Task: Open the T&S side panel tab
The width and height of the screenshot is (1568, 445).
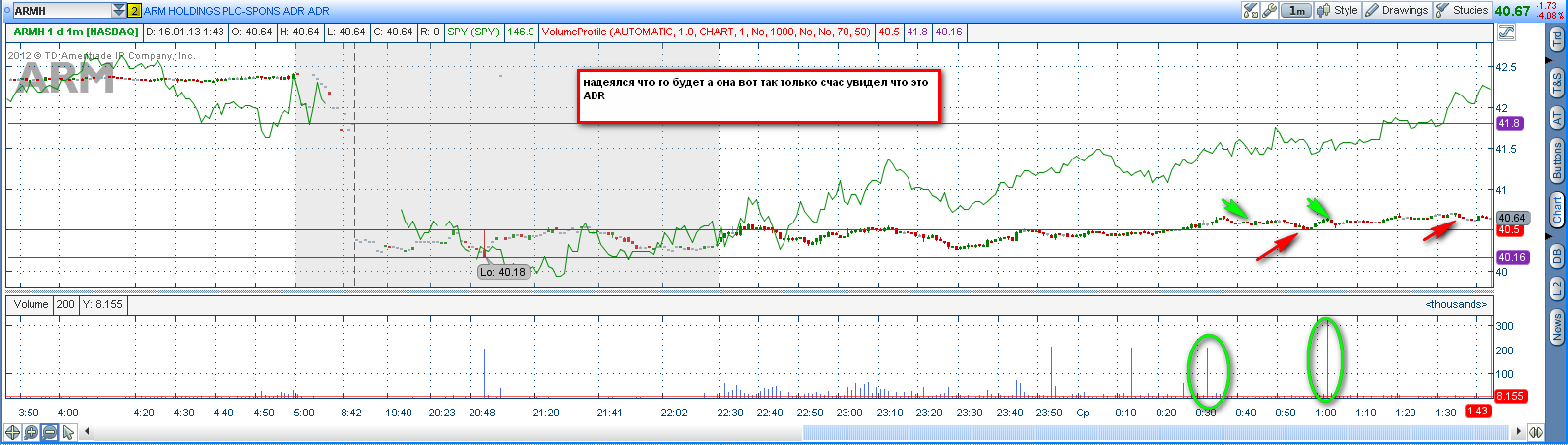Action: [1557, 83]
